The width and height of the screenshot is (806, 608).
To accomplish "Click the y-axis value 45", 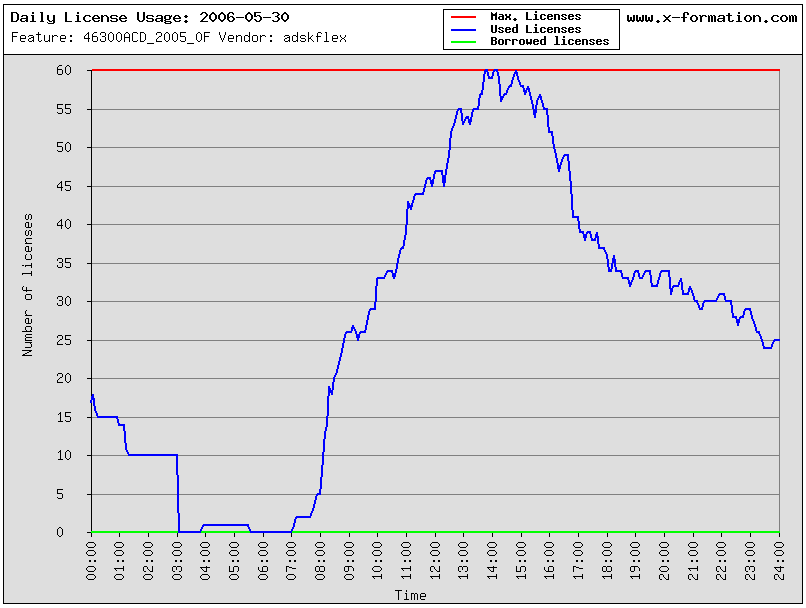I will point(64,187).
